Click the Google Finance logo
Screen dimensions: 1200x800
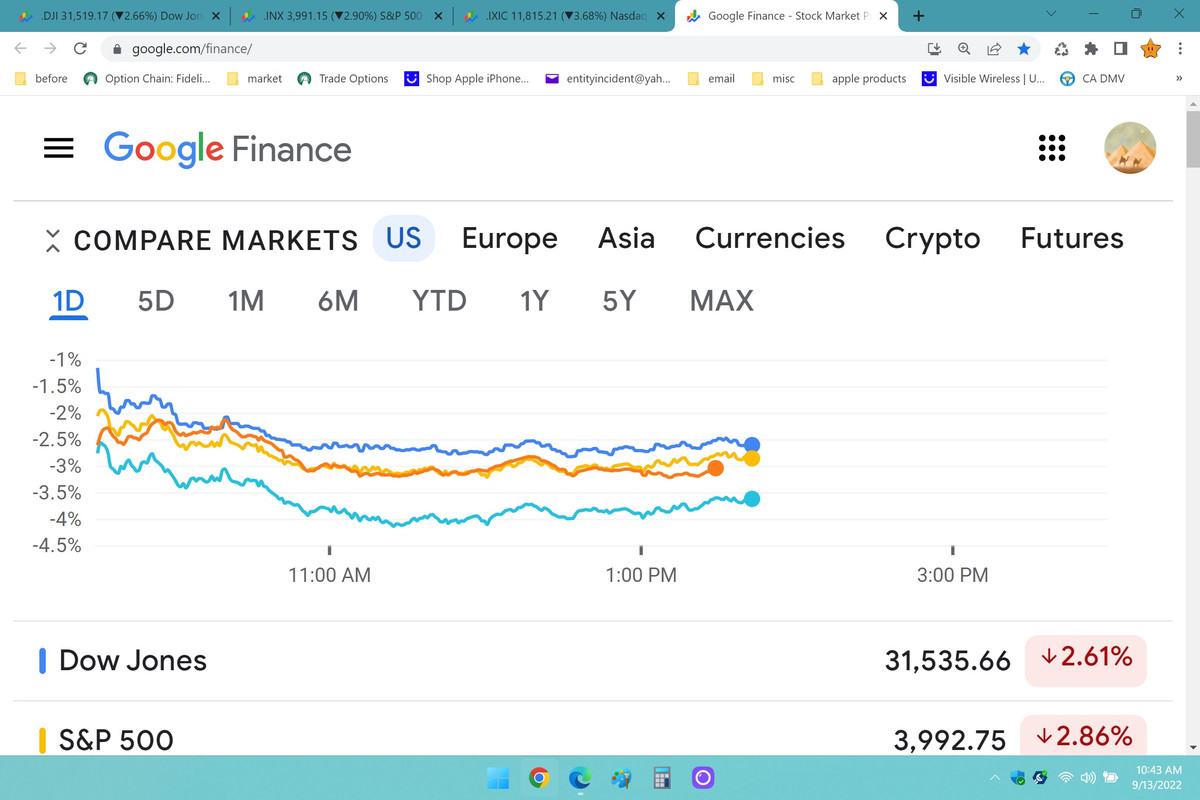[228, 149]
